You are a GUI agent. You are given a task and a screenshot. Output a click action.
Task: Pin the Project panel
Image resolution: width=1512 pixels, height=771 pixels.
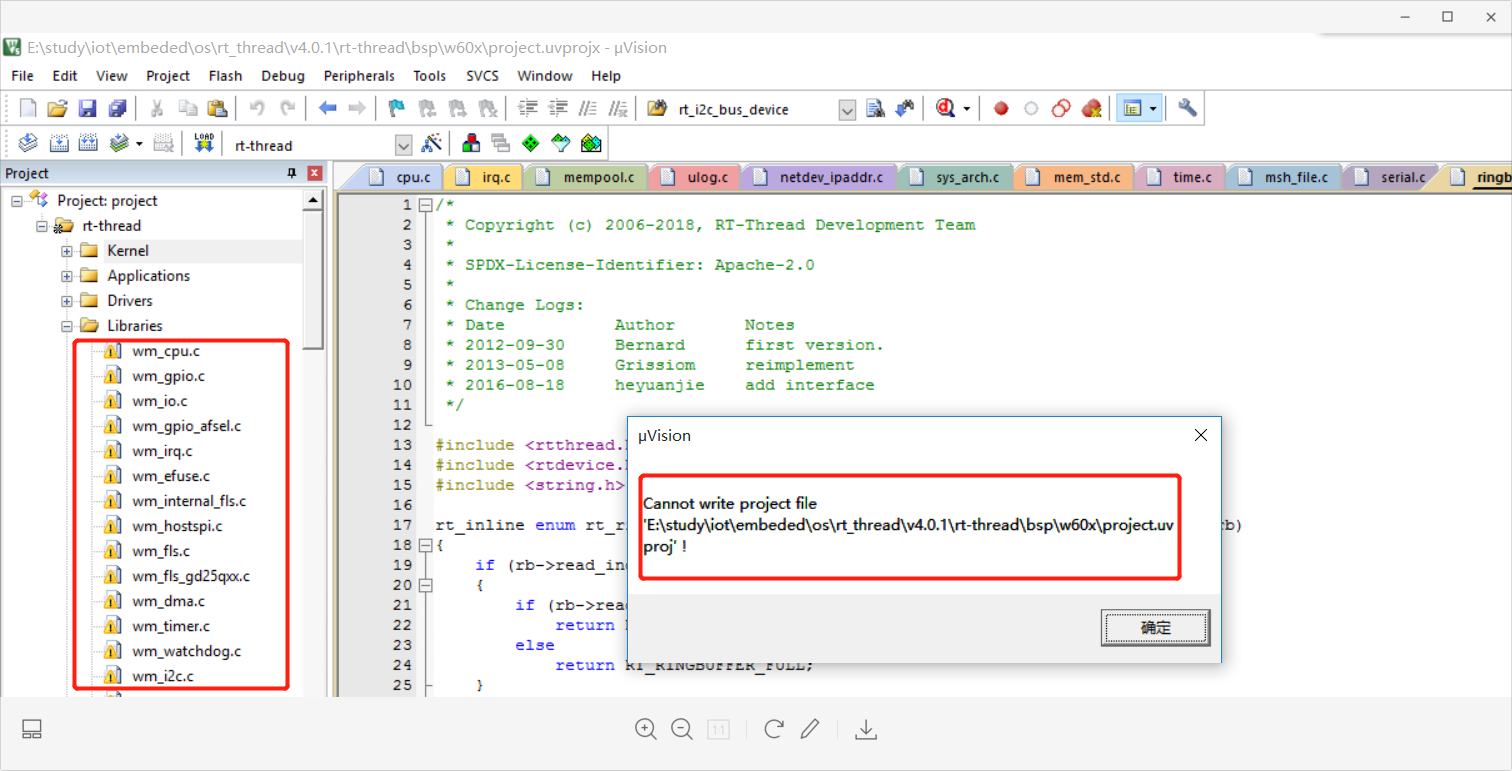(x=292, y=174)
